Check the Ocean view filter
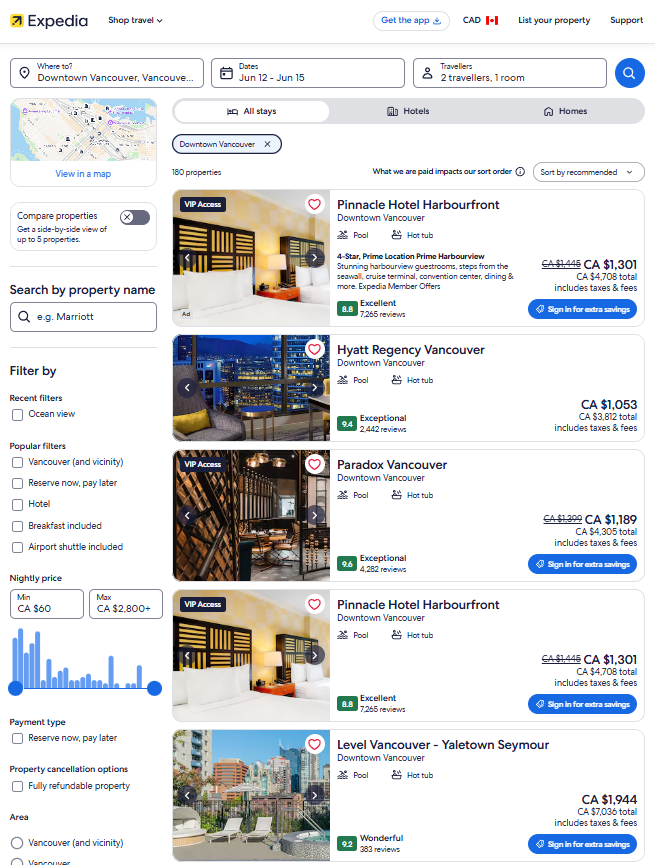The width and height of the screenshot is (655, 865). (18, 414)
